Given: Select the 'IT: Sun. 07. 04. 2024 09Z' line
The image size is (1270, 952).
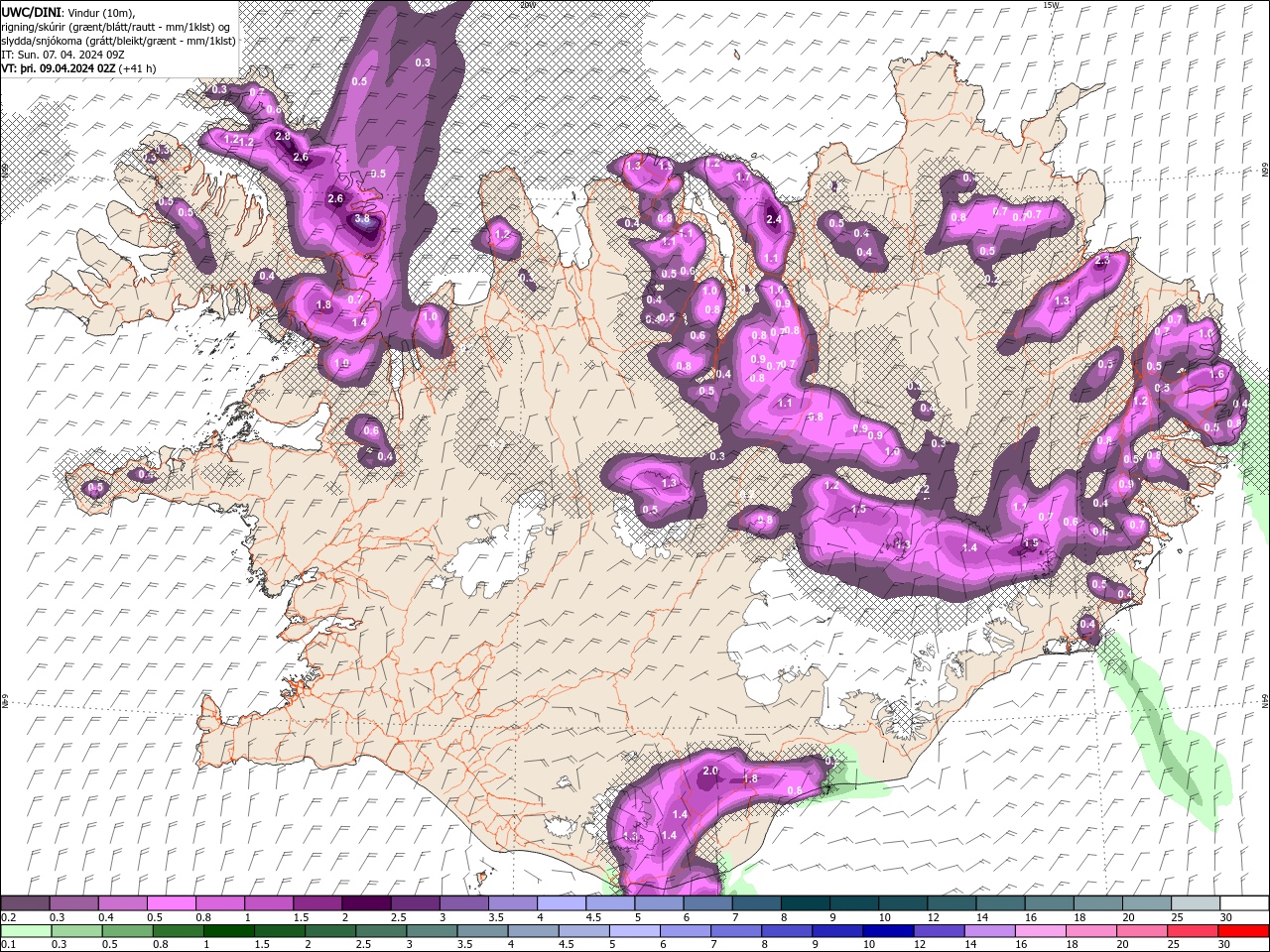Looking at the screenshot, I should [63, 55].
